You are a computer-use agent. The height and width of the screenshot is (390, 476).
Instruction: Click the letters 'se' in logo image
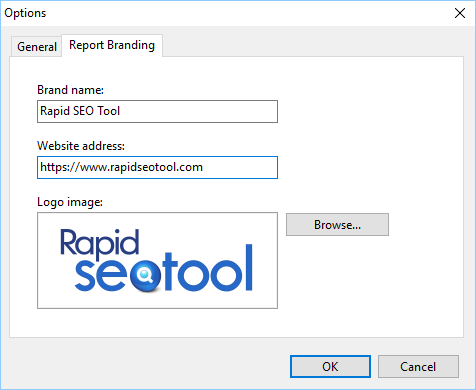pyautogui.click(x=101, y=274)
